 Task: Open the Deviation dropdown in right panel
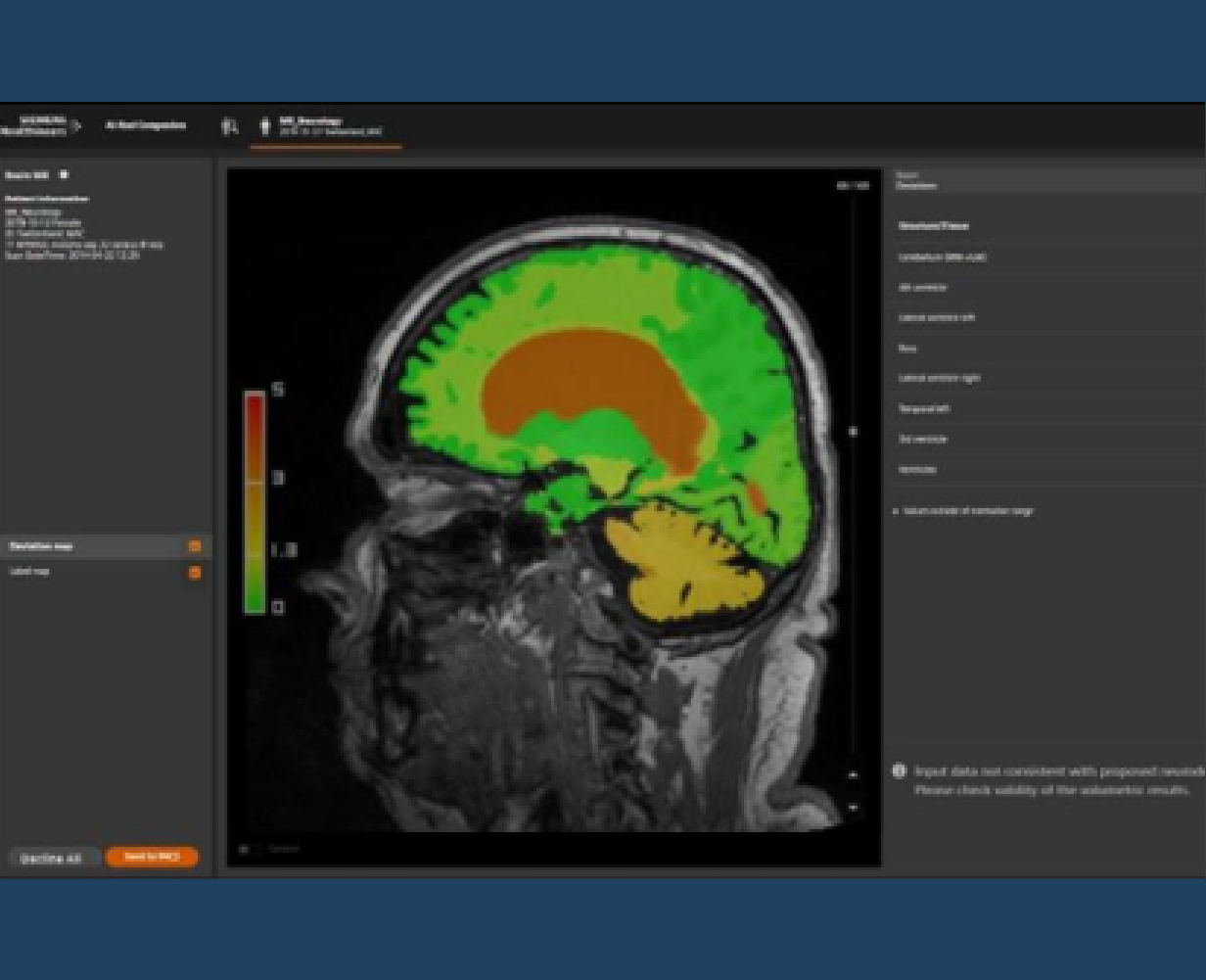tap(1047, 181)
